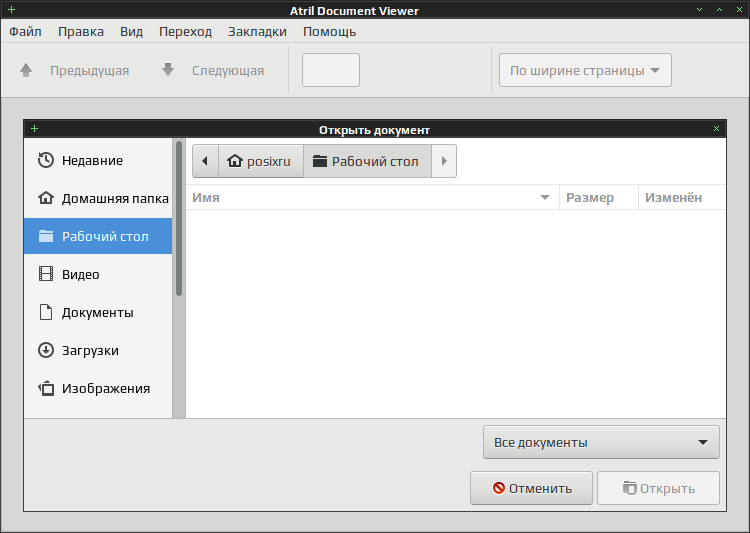This screenshot has width=750, height=533.
Task: Click the green plus icon in dialog title bar
Action: click(34, 129)
